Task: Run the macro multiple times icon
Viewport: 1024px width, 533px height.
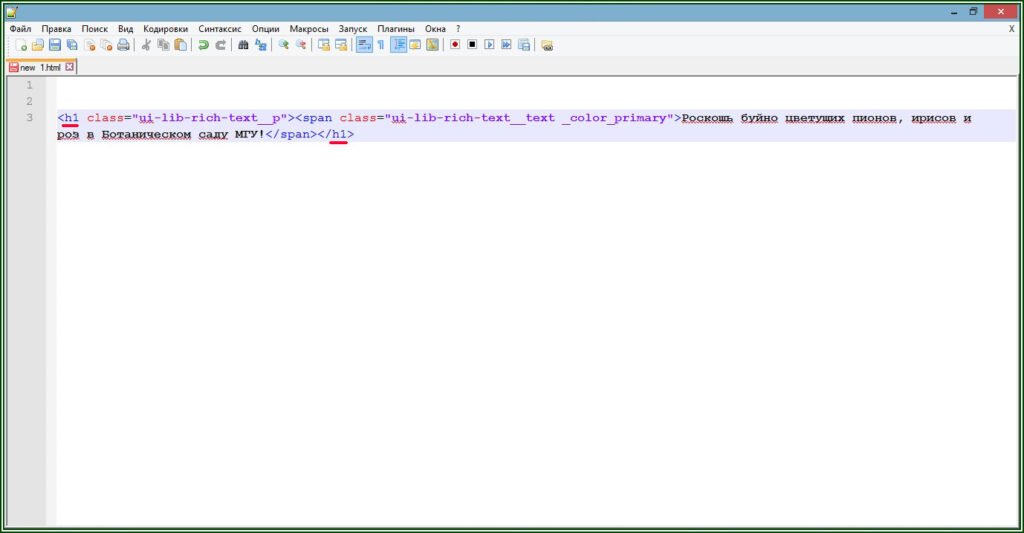Action: pyautogui.click(x=506, y=45)
